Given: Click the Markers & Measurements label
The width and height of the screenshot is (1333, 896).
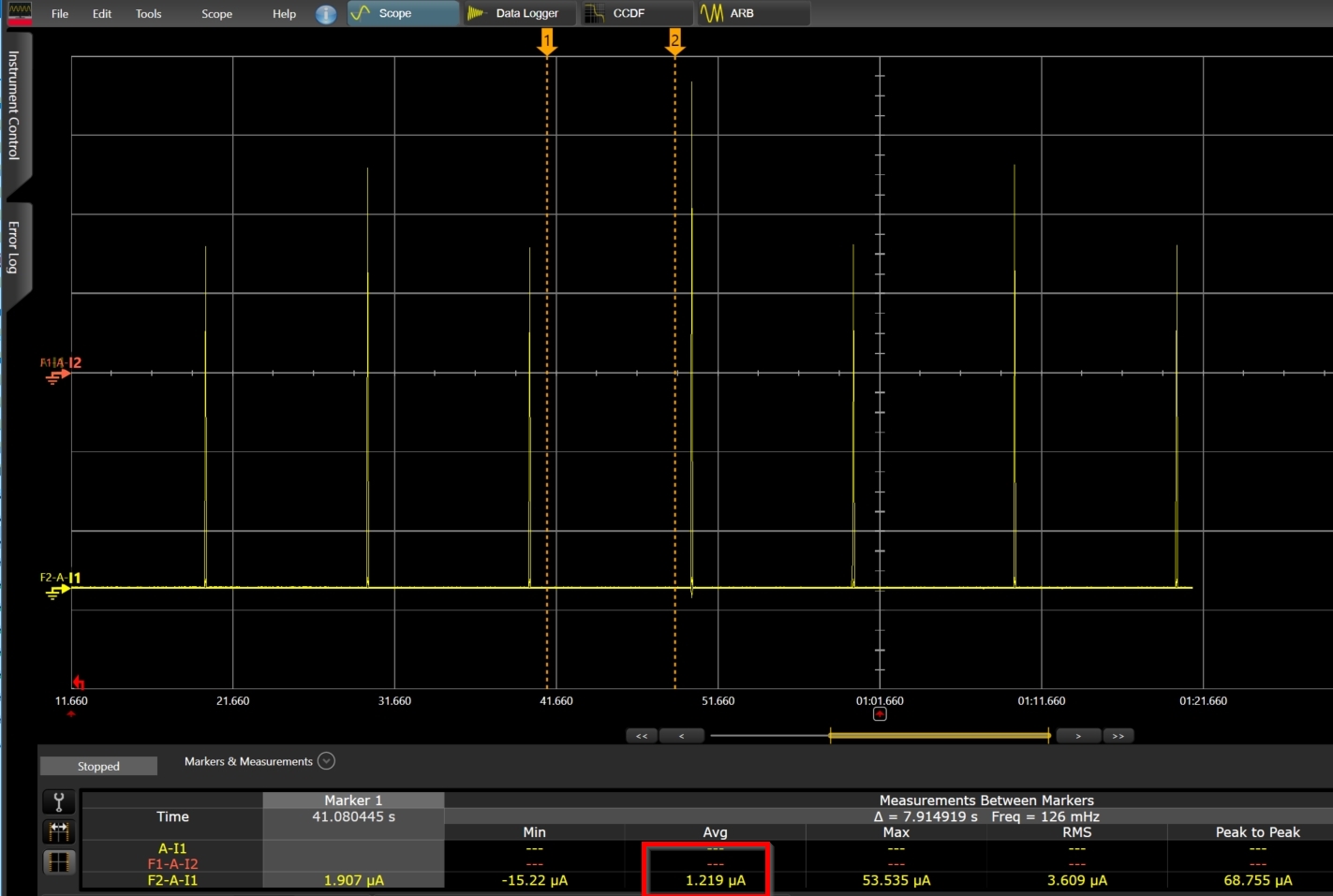Looking at the screenshot, I should click(248, 761).
